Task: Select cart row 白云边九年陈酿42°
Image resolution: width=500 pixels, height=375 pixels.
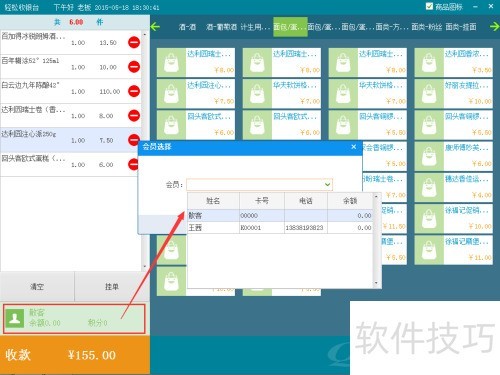Action: point(71,91)
